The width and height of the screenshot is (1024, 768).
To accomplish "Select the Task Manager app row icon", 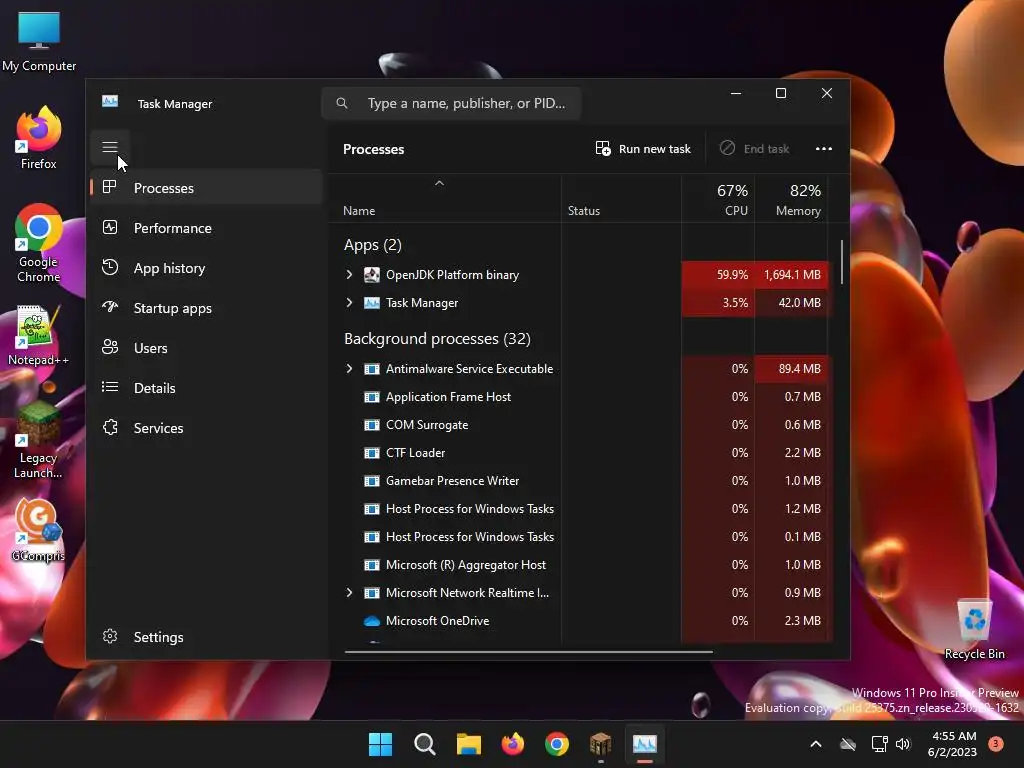I will pyautogui.click(x=372, y=303).
